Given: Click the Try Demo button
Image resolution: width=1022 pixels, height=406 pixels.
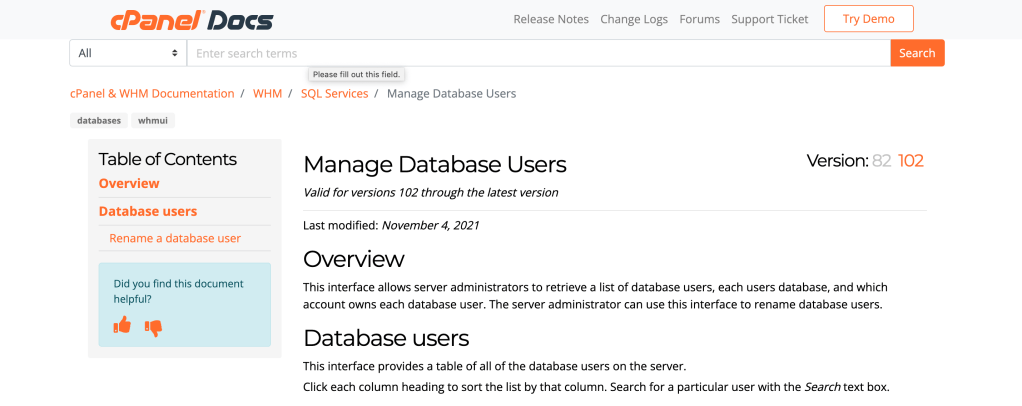Looking at the screenshot, I should 868,19.
